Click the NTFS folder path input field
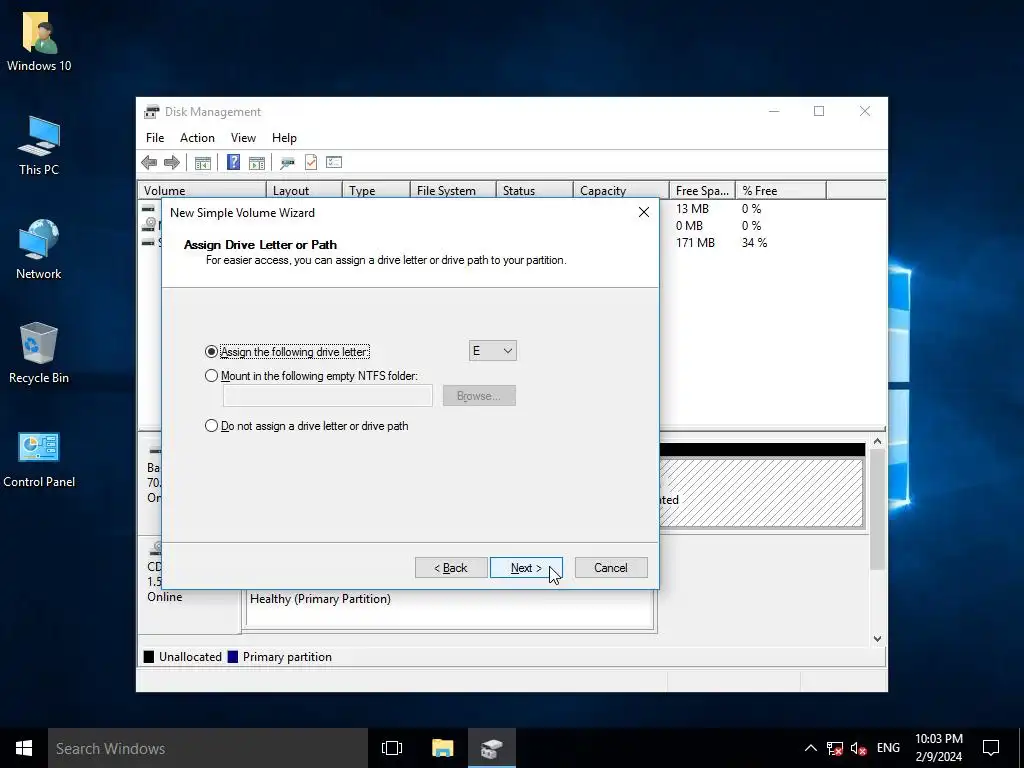Screen dimensions: 1024x768 327,396
